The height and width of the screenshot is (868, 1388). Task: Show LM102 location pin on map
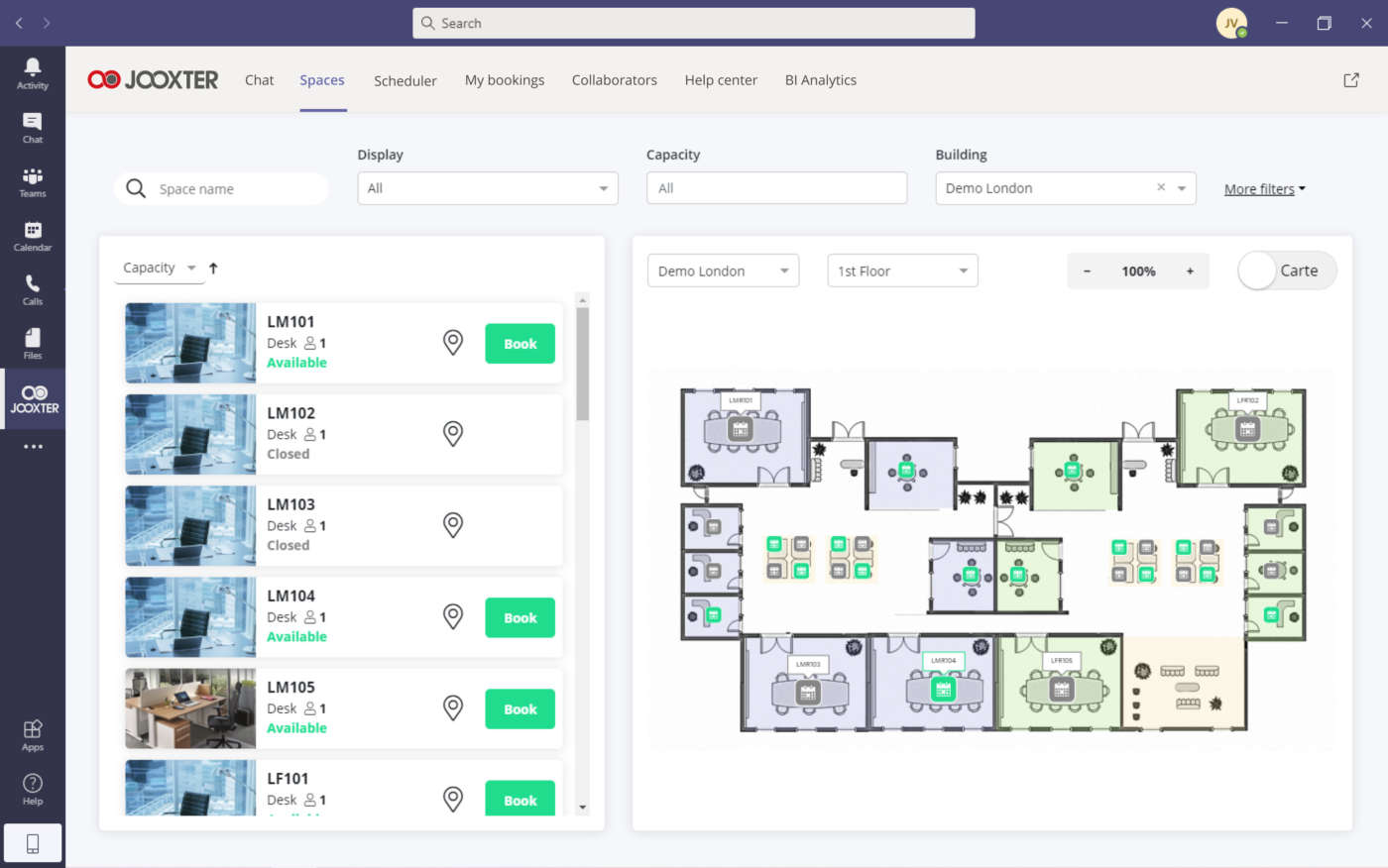pos(452,434)
